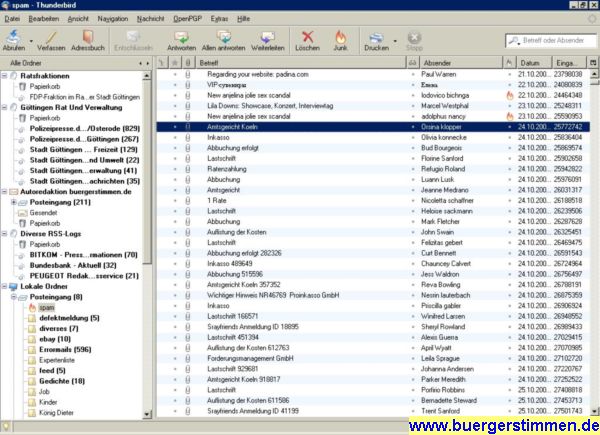The image size is (600, 435).
Task: Open Drucken dropdown arrow
Action: pos(395,41)
